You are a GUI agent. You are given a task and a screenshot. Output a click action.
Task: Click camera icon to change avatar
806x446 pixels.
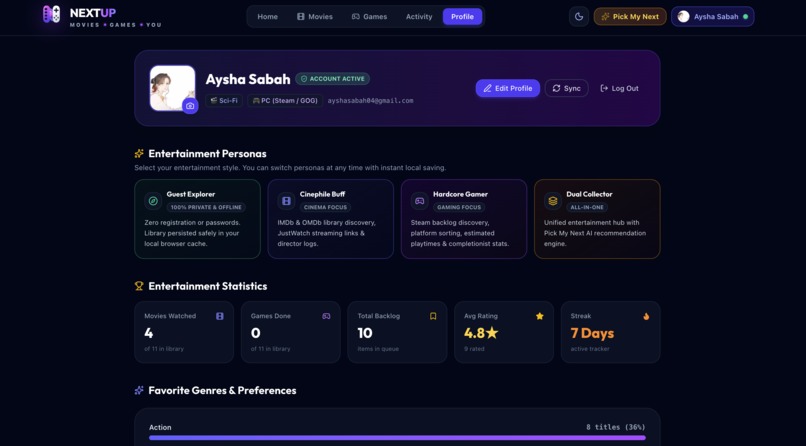pyautogui.click(x=190, y=106)
